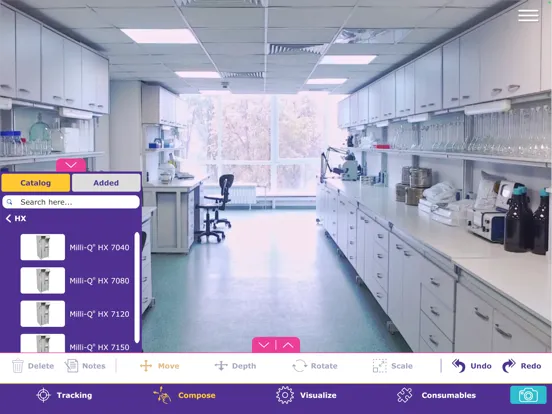Switch to the Catalog tab
The image size is (552, 414).
36,183
